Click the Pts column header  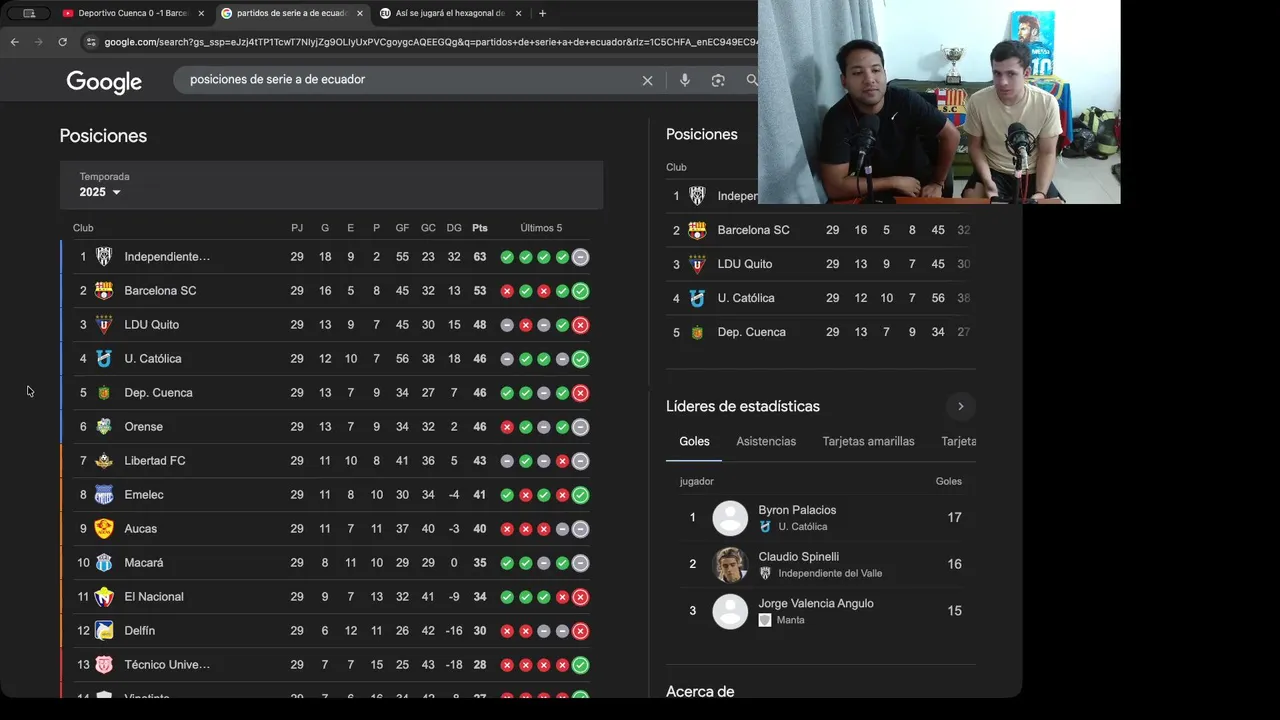tap(480, 228)
